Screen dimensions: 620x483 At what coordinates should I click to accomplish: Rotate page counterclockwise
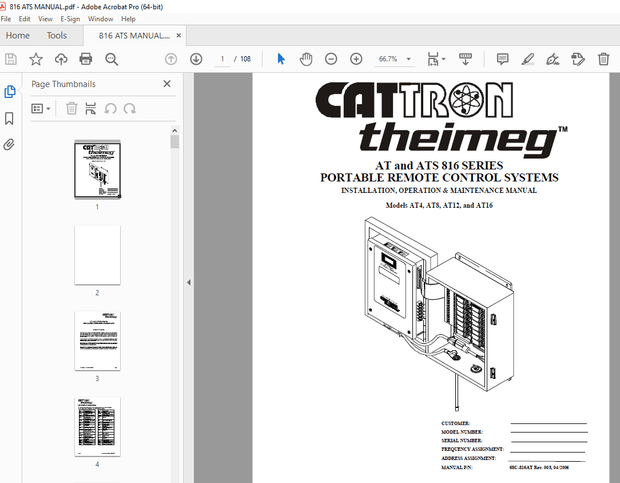coord(110,108)
